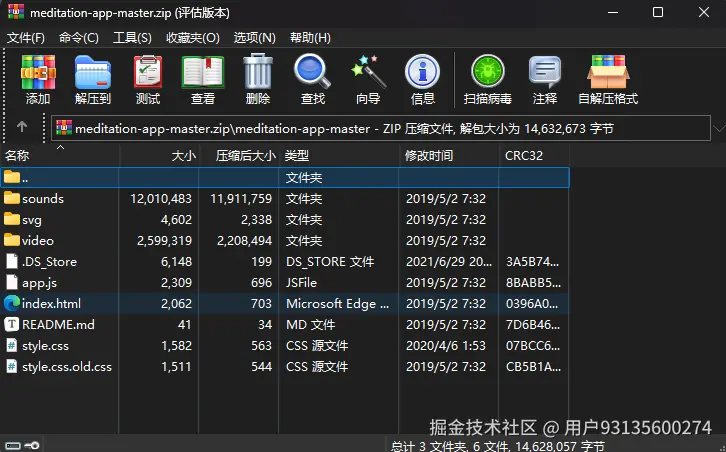Image resolution: width=726 pixels, height=452 pixels.
Task: Click the style.css.old.css file icon
Action: click(12, 366)
